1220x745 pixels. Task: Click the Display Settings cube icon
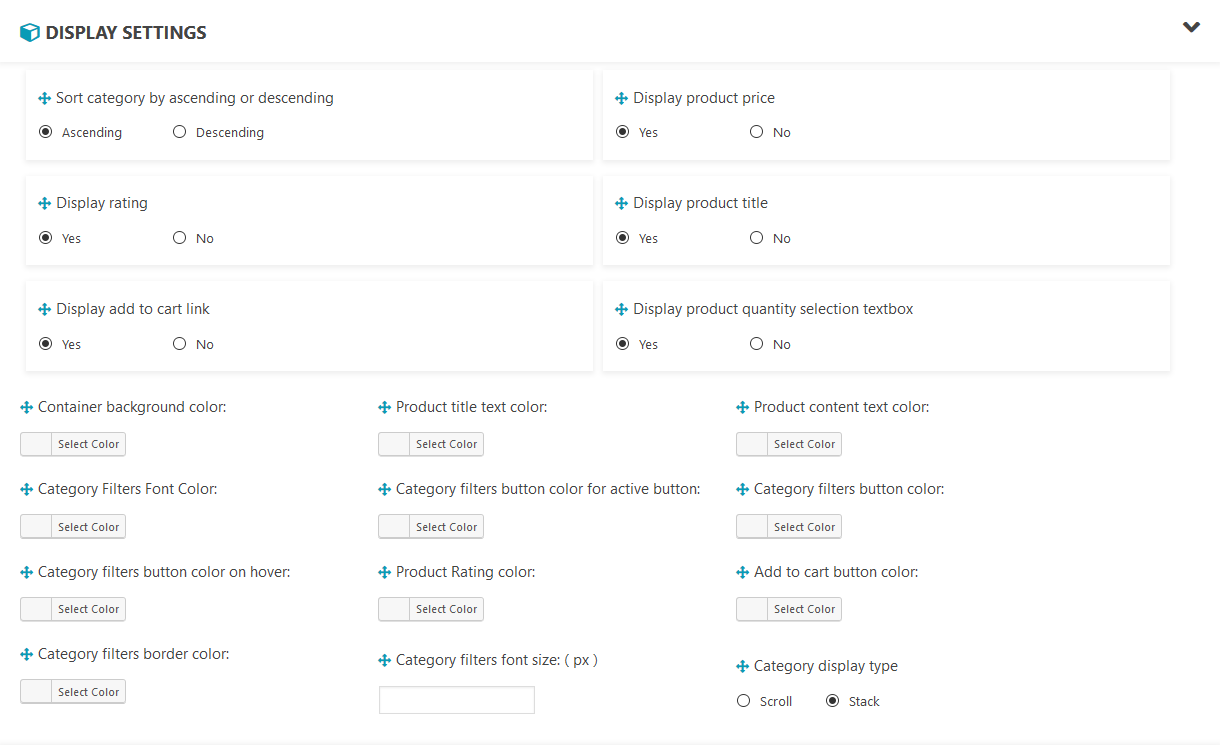click(x=30, y=32)
